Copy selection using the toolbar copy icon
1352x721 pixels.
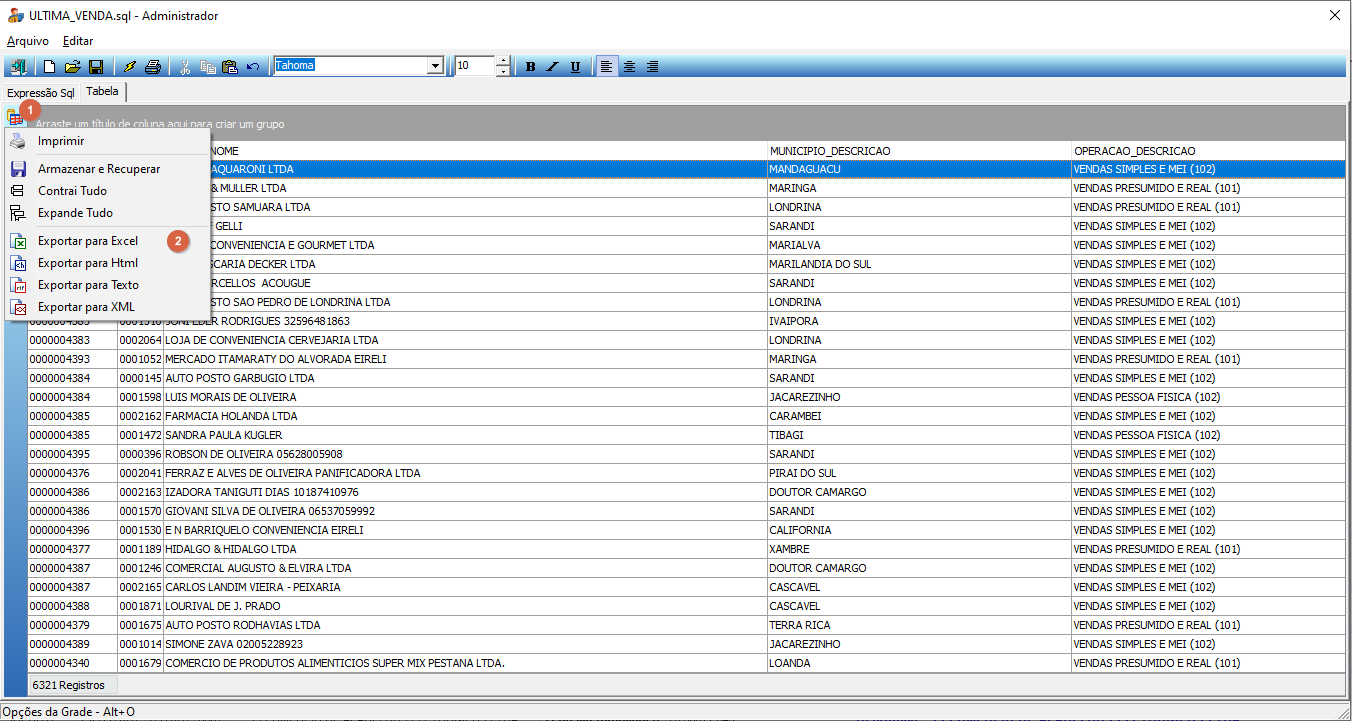click(208, 67)
